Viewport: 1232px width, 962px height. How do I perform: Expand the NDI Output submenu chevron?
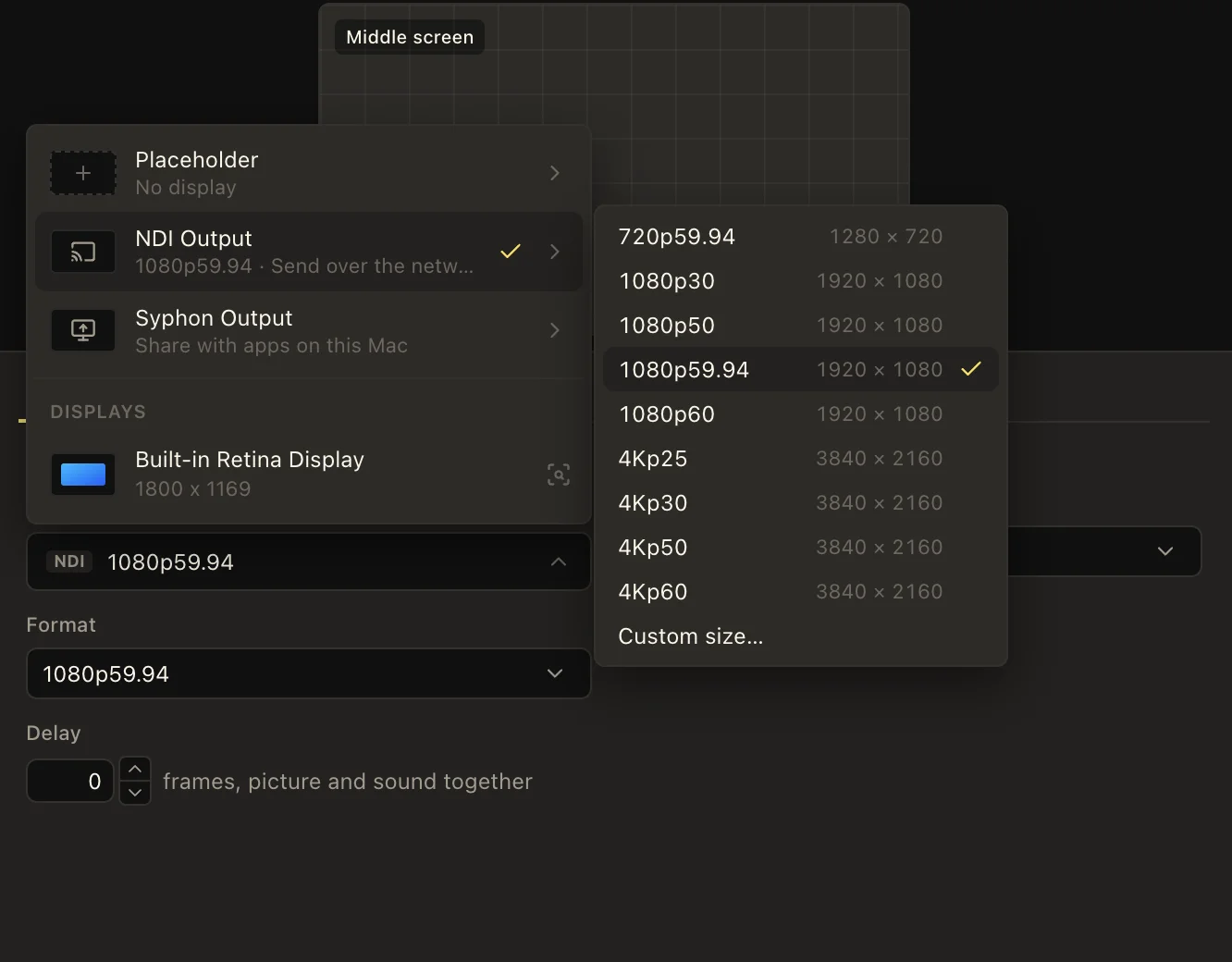(x=555, y=252)
